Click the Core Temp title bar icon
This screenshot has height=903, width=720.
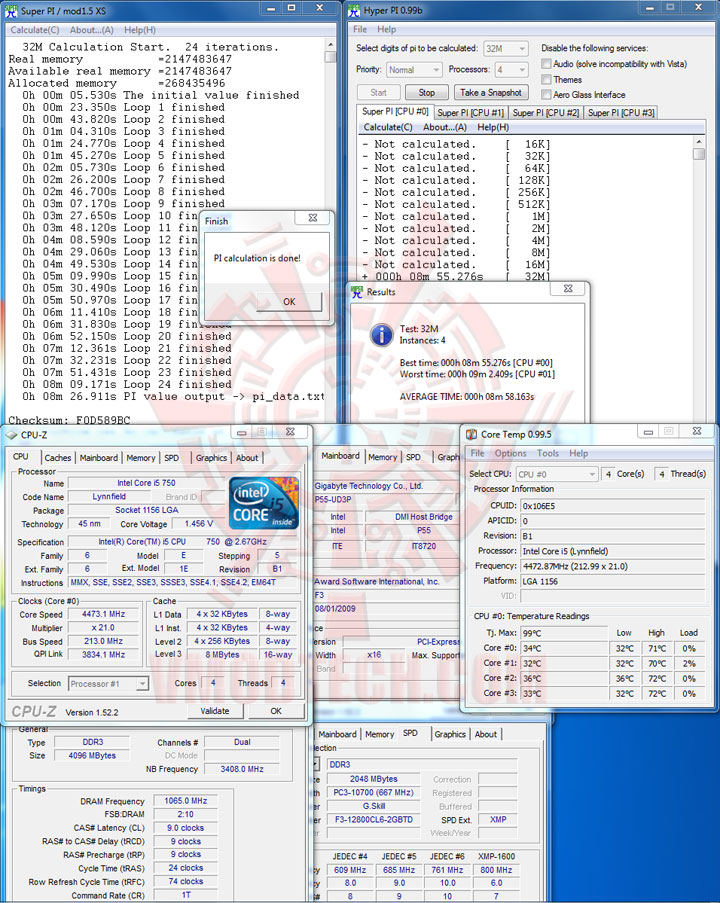pos(471,434)
